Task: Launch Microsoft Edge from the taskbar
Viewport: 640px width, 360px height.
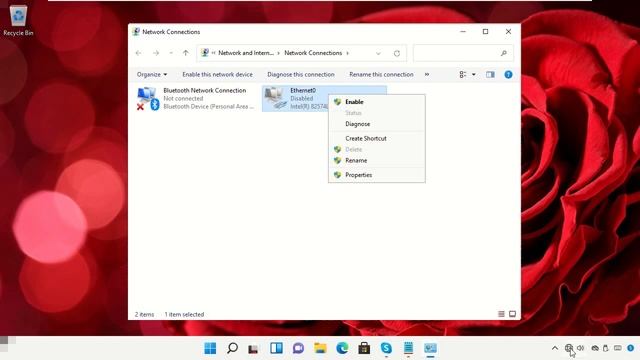Action: [x=342, y=348]
